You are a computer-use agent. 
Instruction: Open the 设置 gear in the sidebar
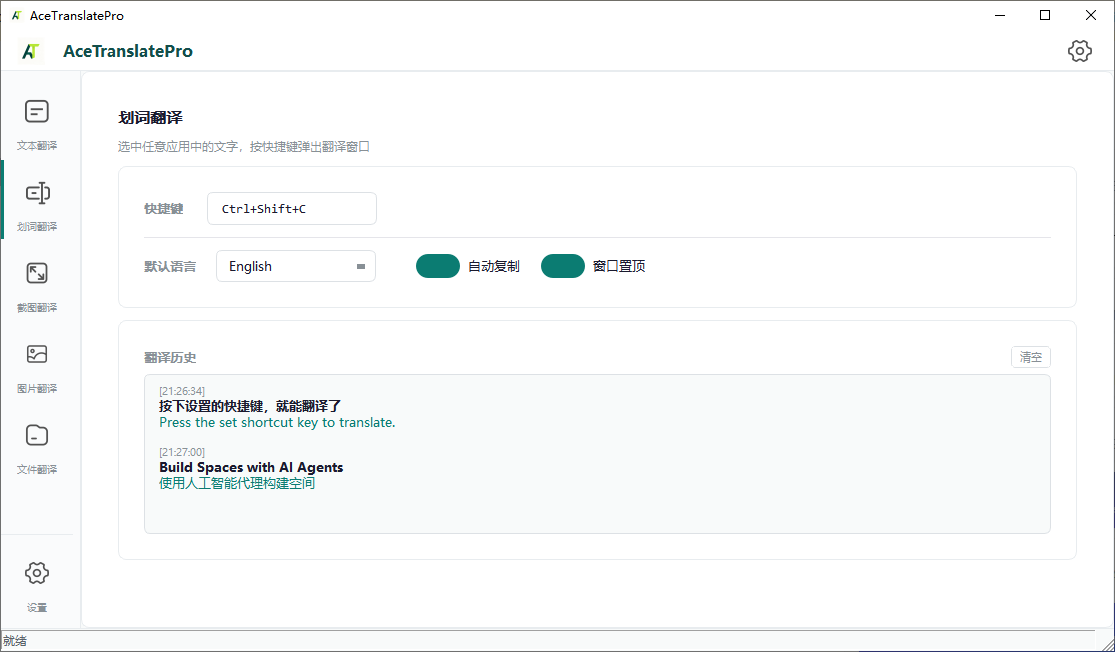(x=37, y=573)
